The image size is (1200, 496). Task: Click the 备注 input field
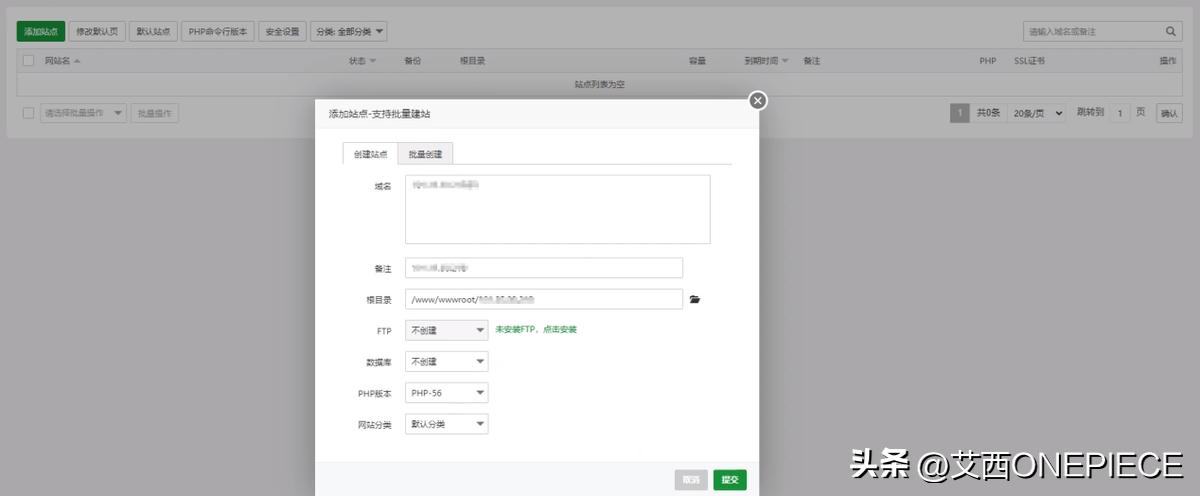coord(544,268)
